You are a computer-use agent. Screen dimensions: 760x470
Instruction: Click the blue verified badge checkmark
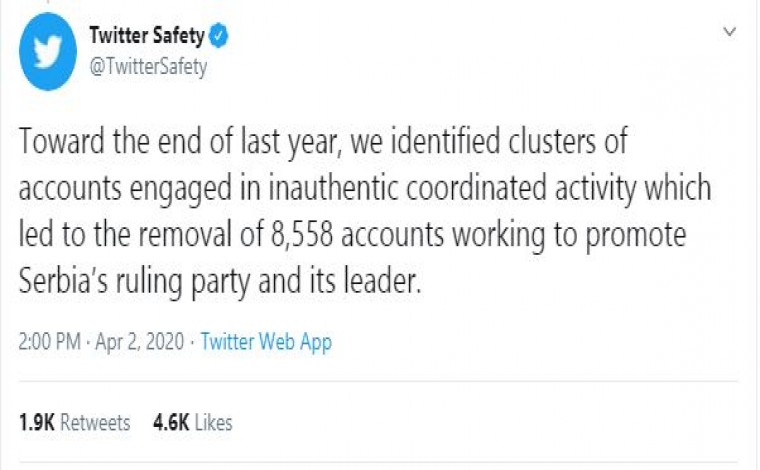(x=219, y=35)
